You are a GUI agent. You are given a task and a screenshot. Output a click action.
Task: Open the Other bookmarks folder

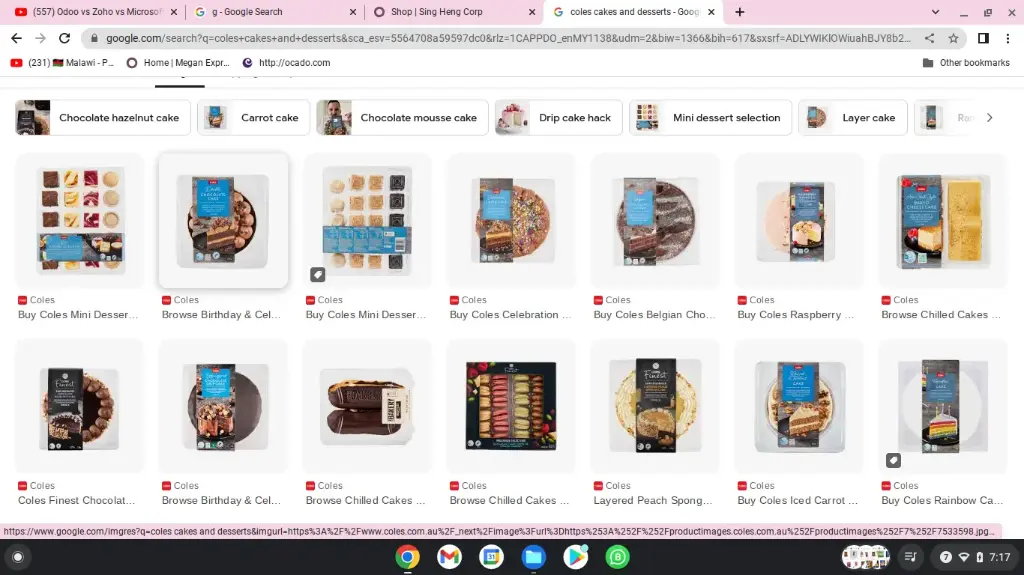pyautogui.click(x=966, y=63)
